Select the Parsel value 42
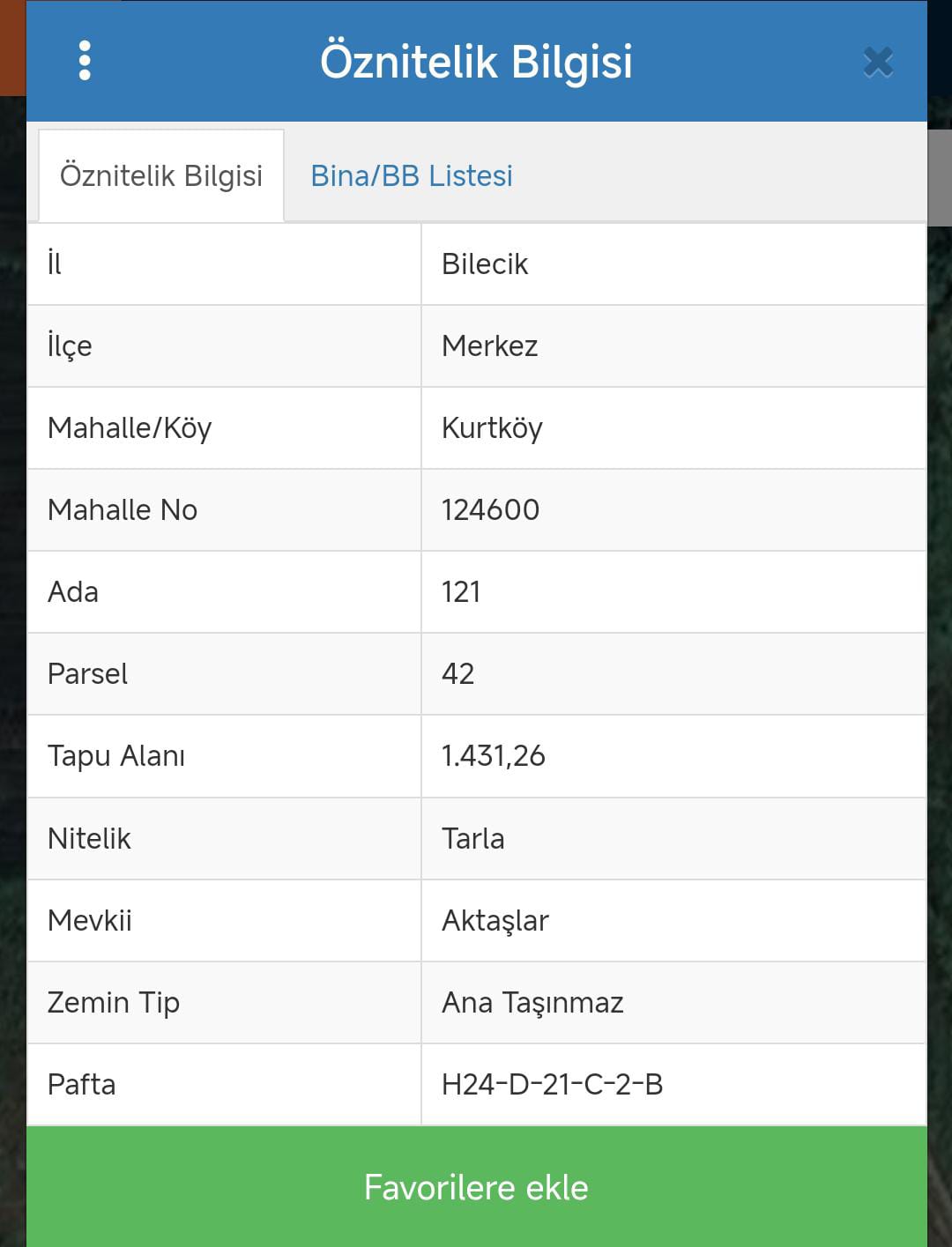 (x=458, y=673)
